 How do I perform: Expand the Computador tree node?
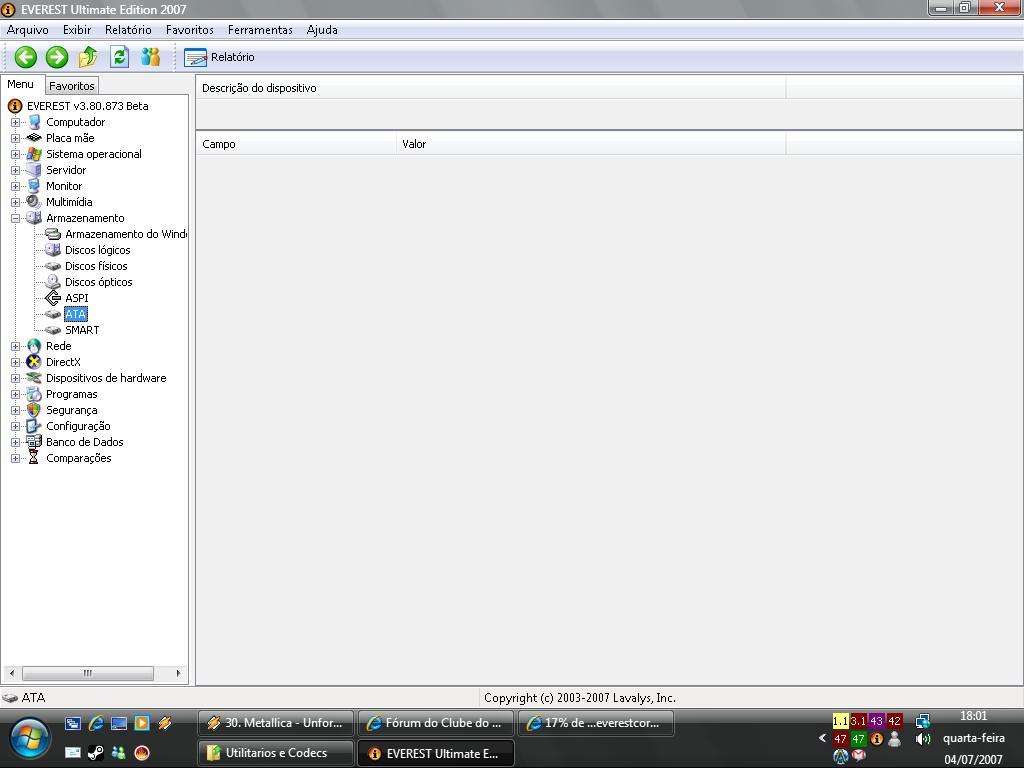click(x=15, y=122)
